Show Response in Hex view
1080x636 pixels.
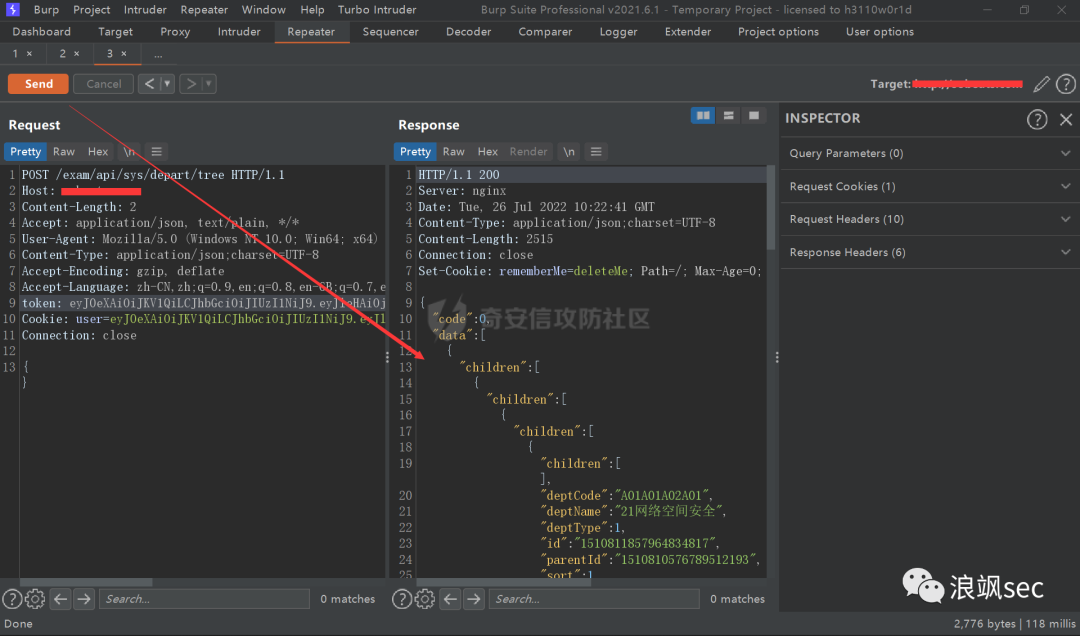click(x=488, y=152)
